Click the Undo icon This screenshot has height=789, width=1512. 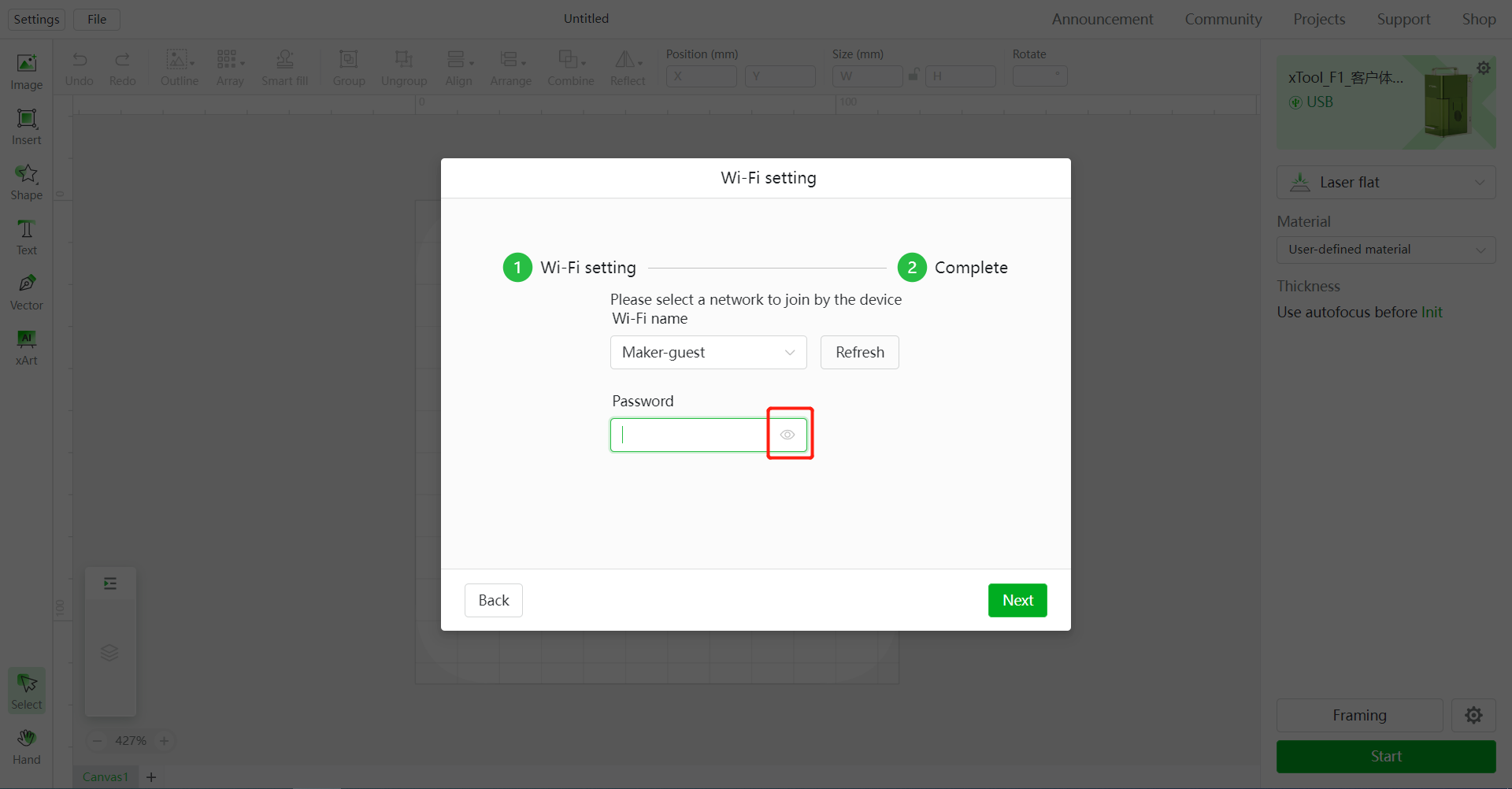tap(79, 69)
